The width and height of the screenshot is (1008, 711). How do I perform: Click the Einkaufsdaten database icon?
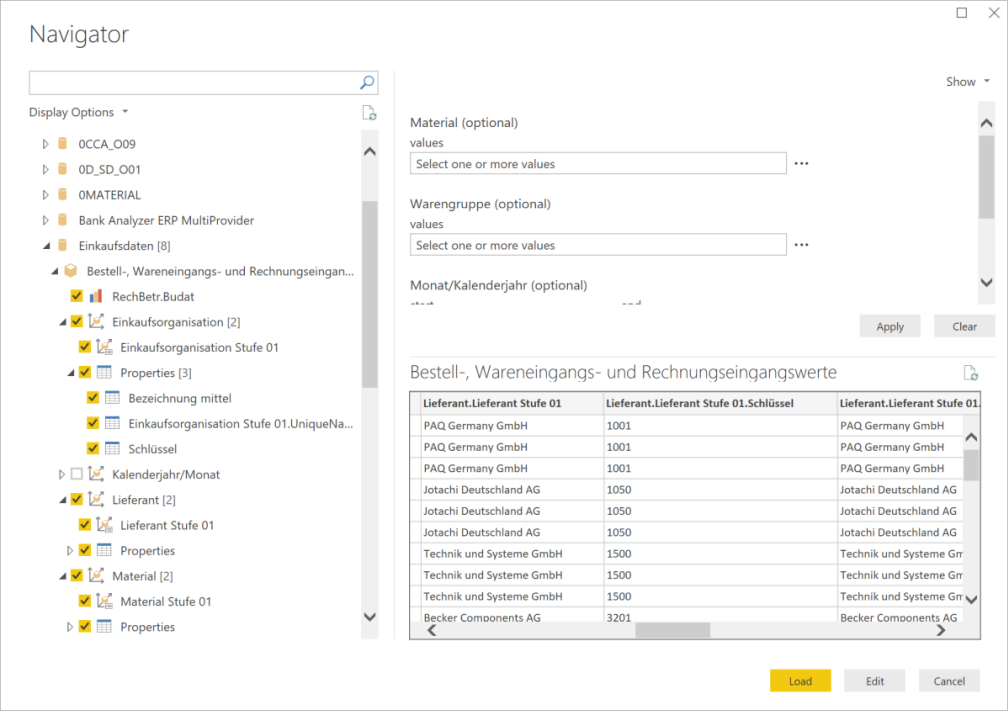[x=62, y=245]
